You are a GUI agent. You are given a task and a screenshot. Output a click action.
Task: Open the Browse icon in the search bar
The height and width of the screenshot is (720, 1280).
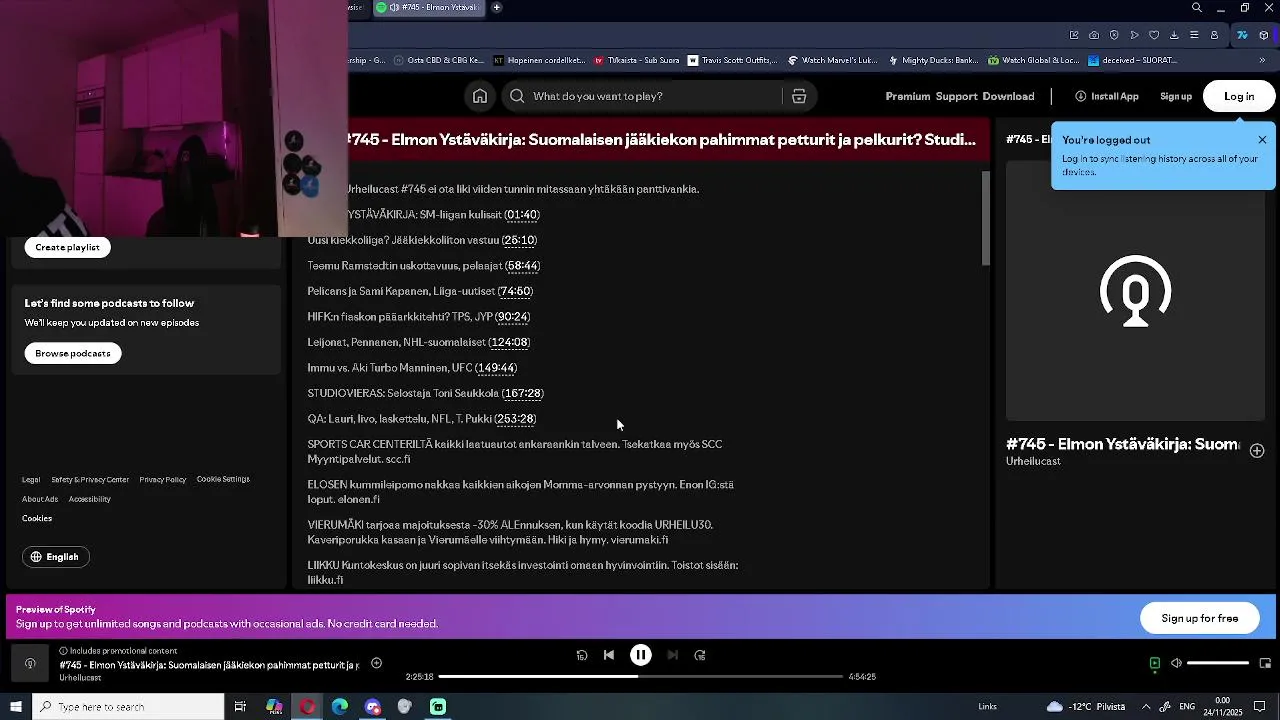(x=799, y=96)
